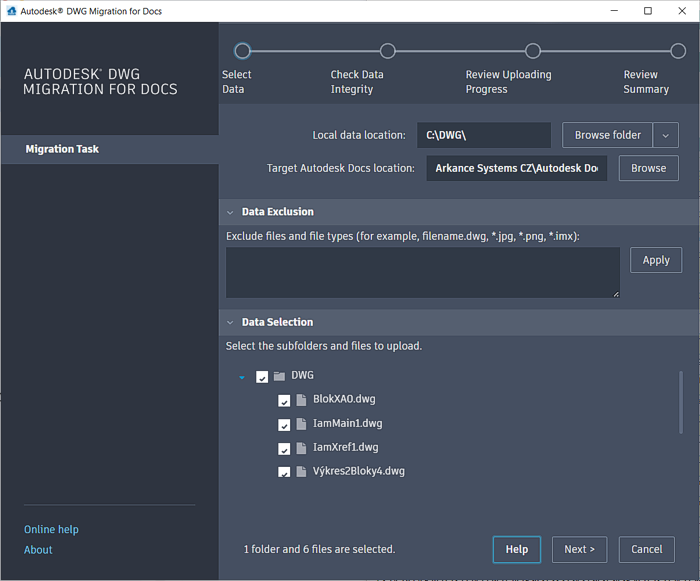The width and height of the screenshot is (700, 581).
Task: Uncheck the BlokXA0.dwg checkbox
Action: [284, 400]
